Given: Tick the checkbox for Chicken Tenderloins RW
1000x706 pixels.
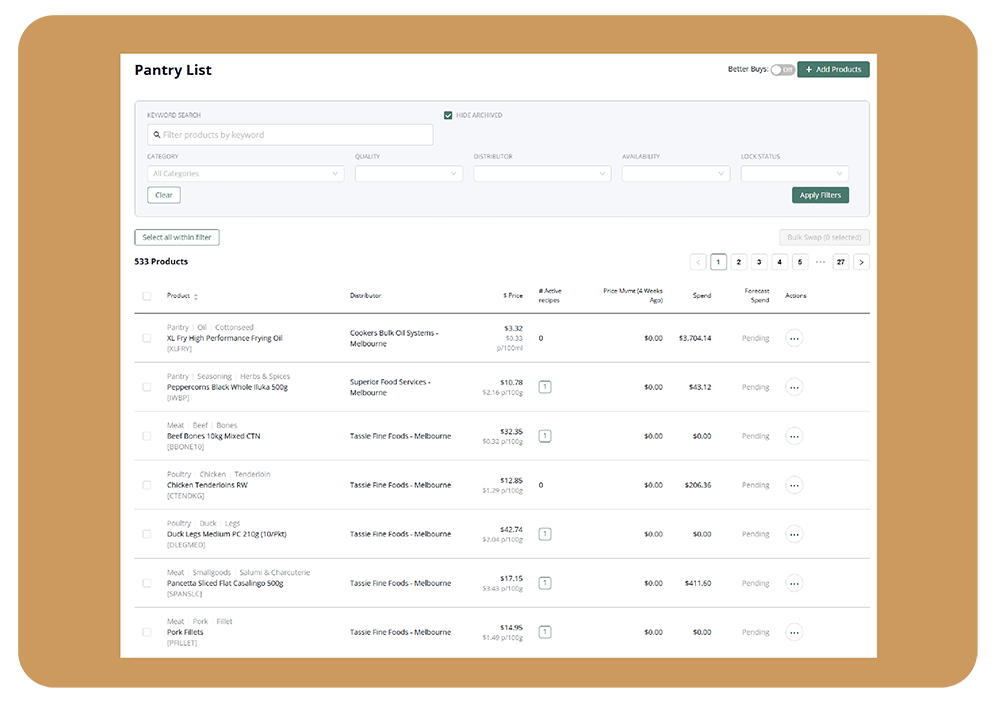Looking at the screenshot, I should click(x=147, y=485).
